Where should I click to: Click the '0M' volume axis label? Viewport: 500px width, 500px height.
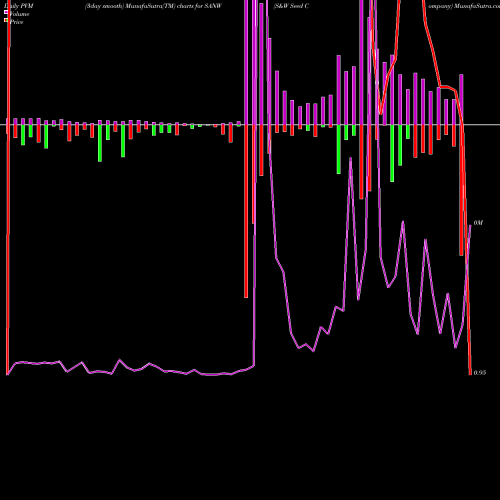tap(478, 223)
